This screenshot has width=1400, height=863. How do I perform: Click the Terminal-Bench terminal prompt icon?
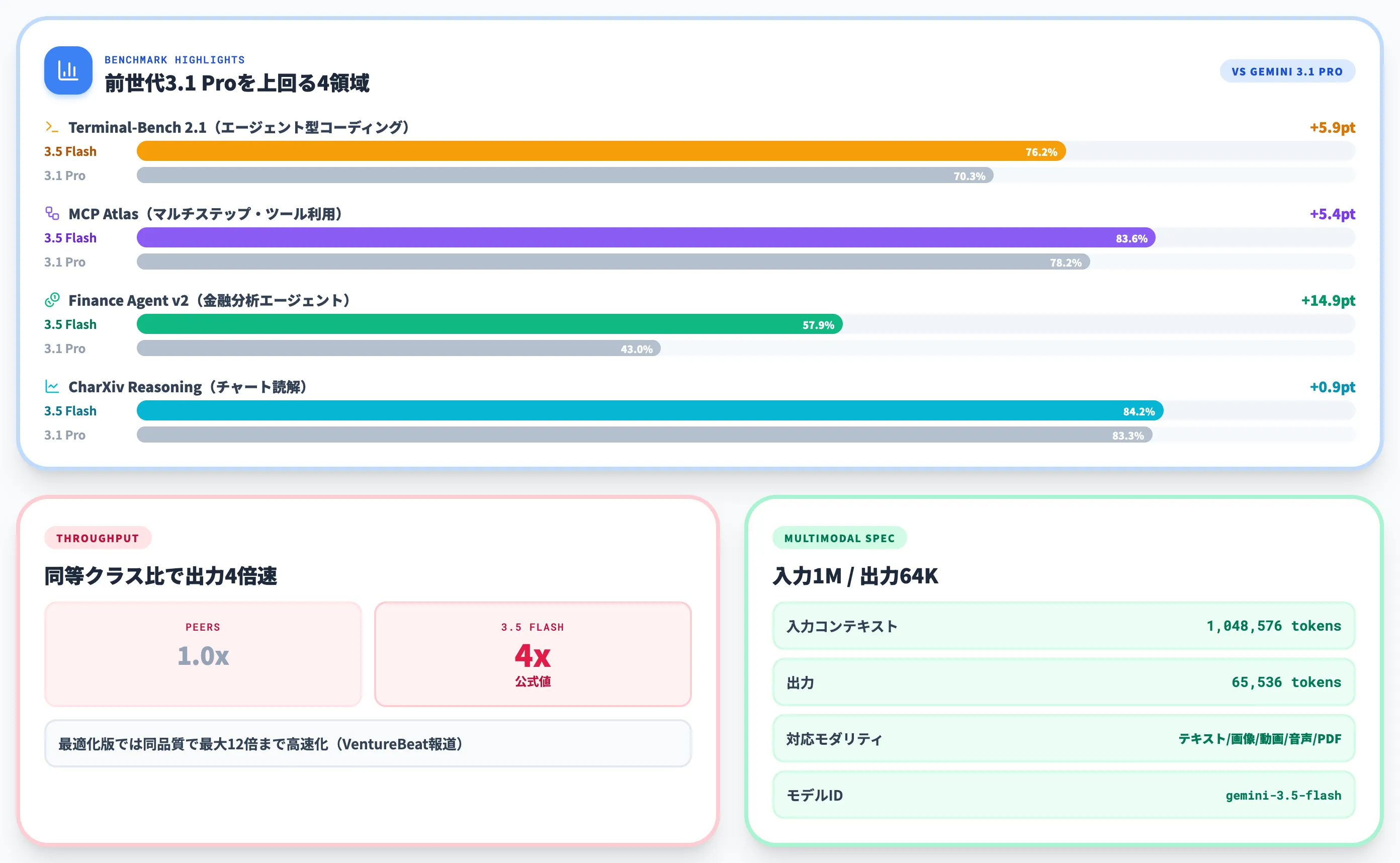pos(52,127)
